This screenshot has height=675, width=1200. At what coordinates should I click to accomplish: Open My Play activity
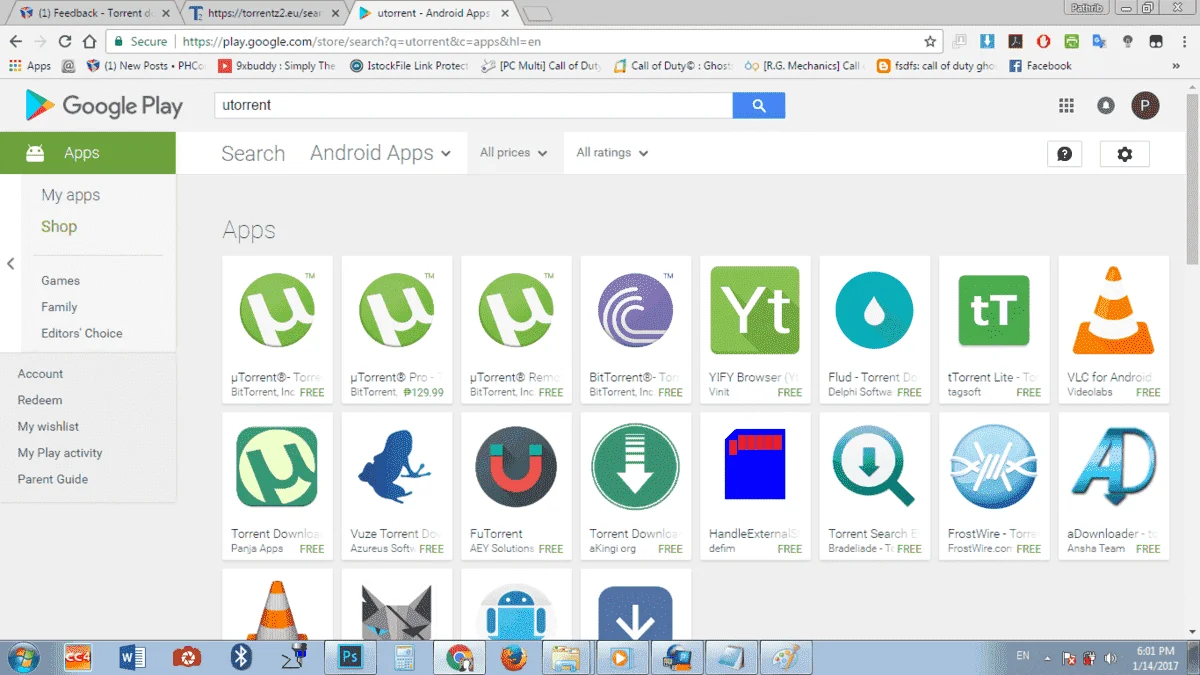[x=60, y=453]
